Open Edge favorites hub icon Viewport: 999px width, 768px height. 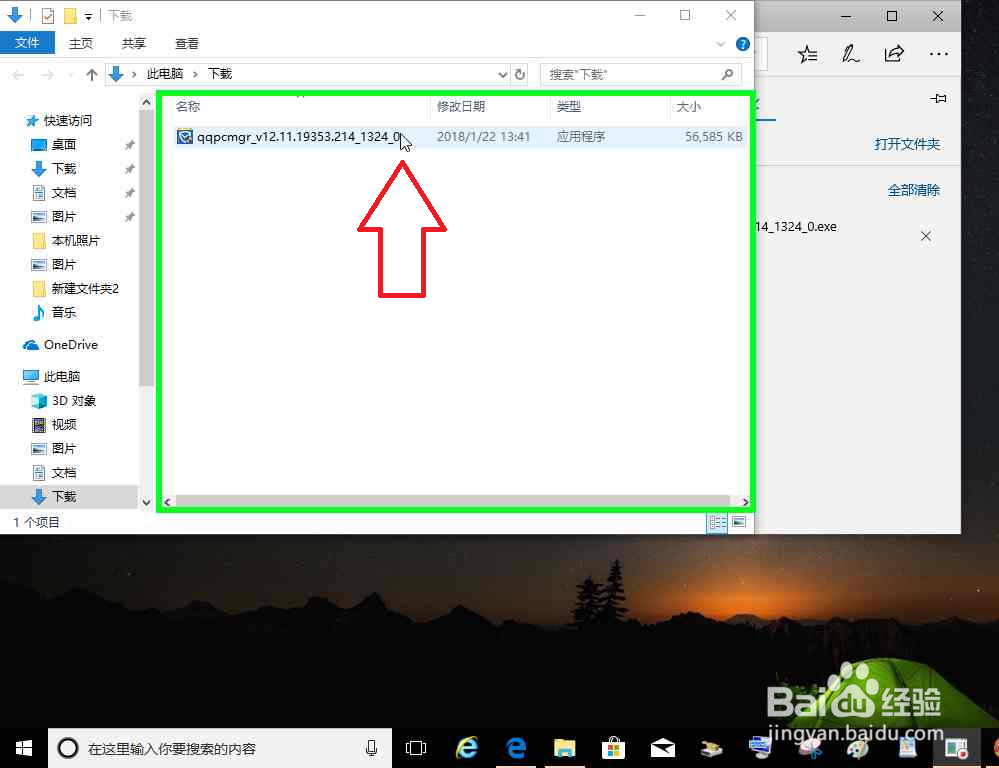point(808,54)
